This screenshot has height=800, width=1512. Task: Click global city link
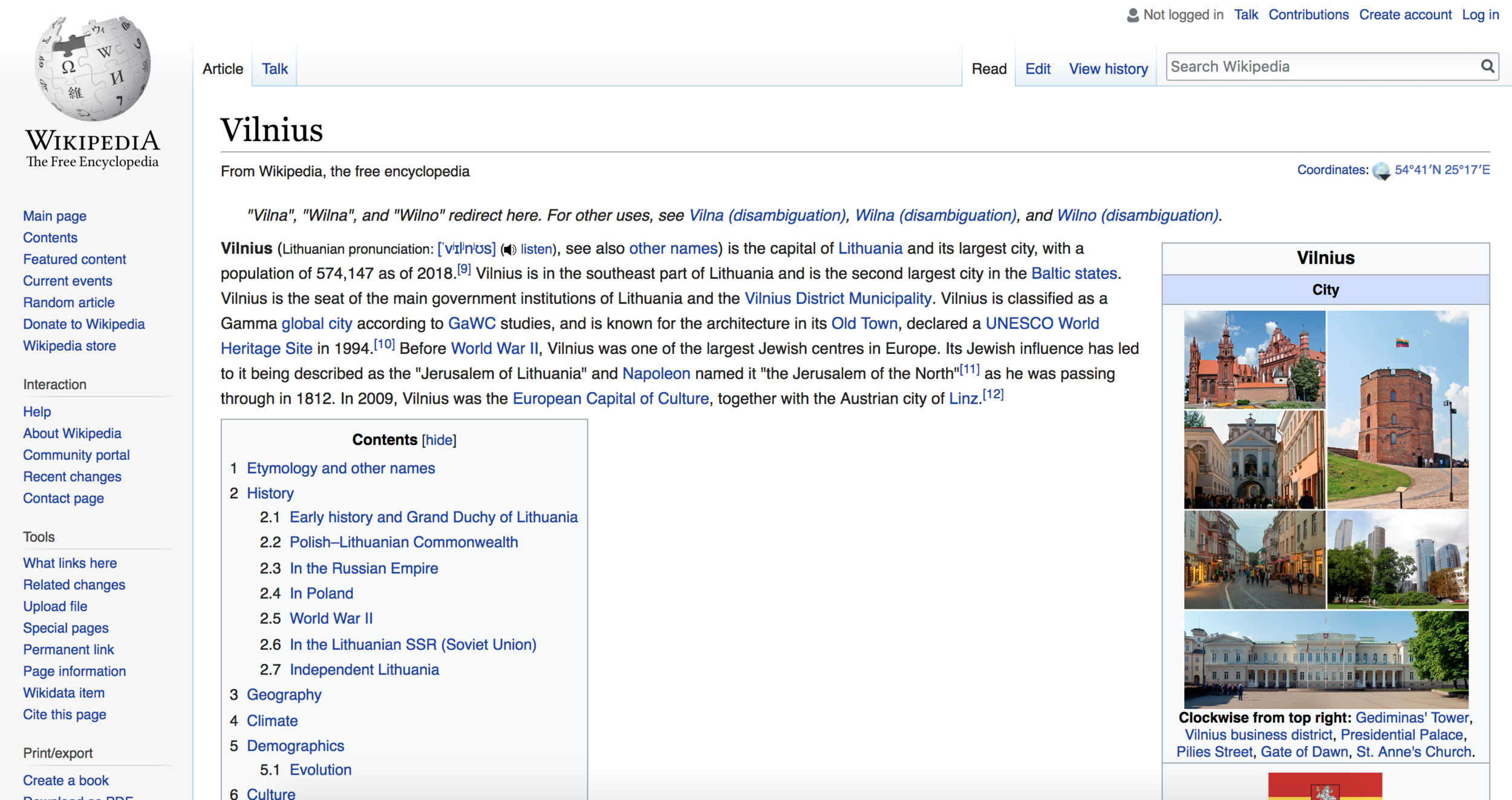(x=316, y=324)
